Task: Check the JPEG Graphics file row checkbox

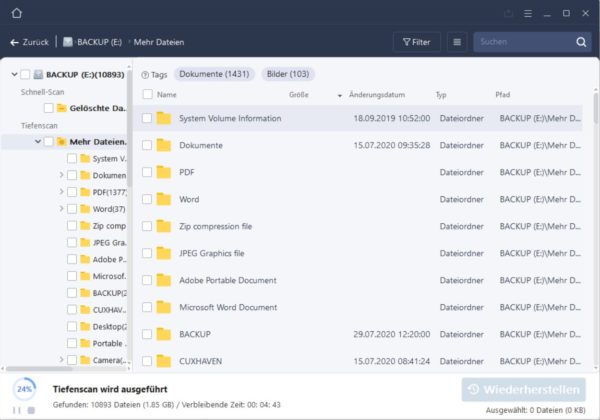Action: pos(147,253)
